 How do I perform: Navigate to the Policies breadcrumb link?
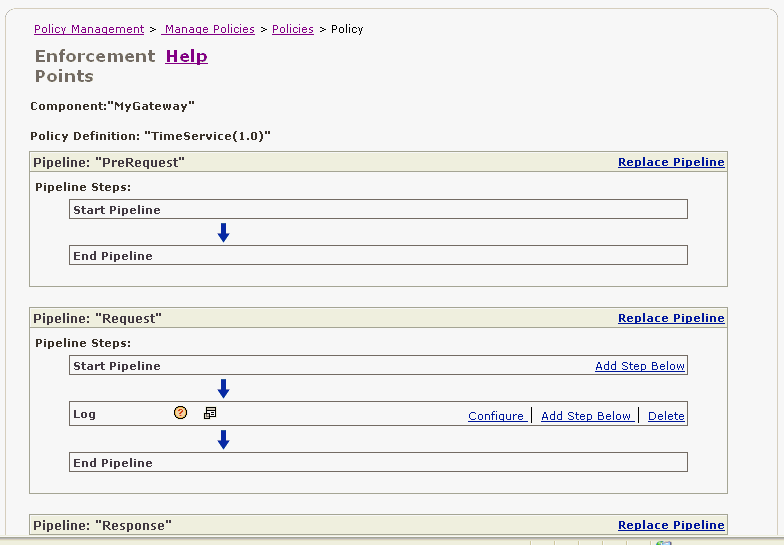(292, 29)
